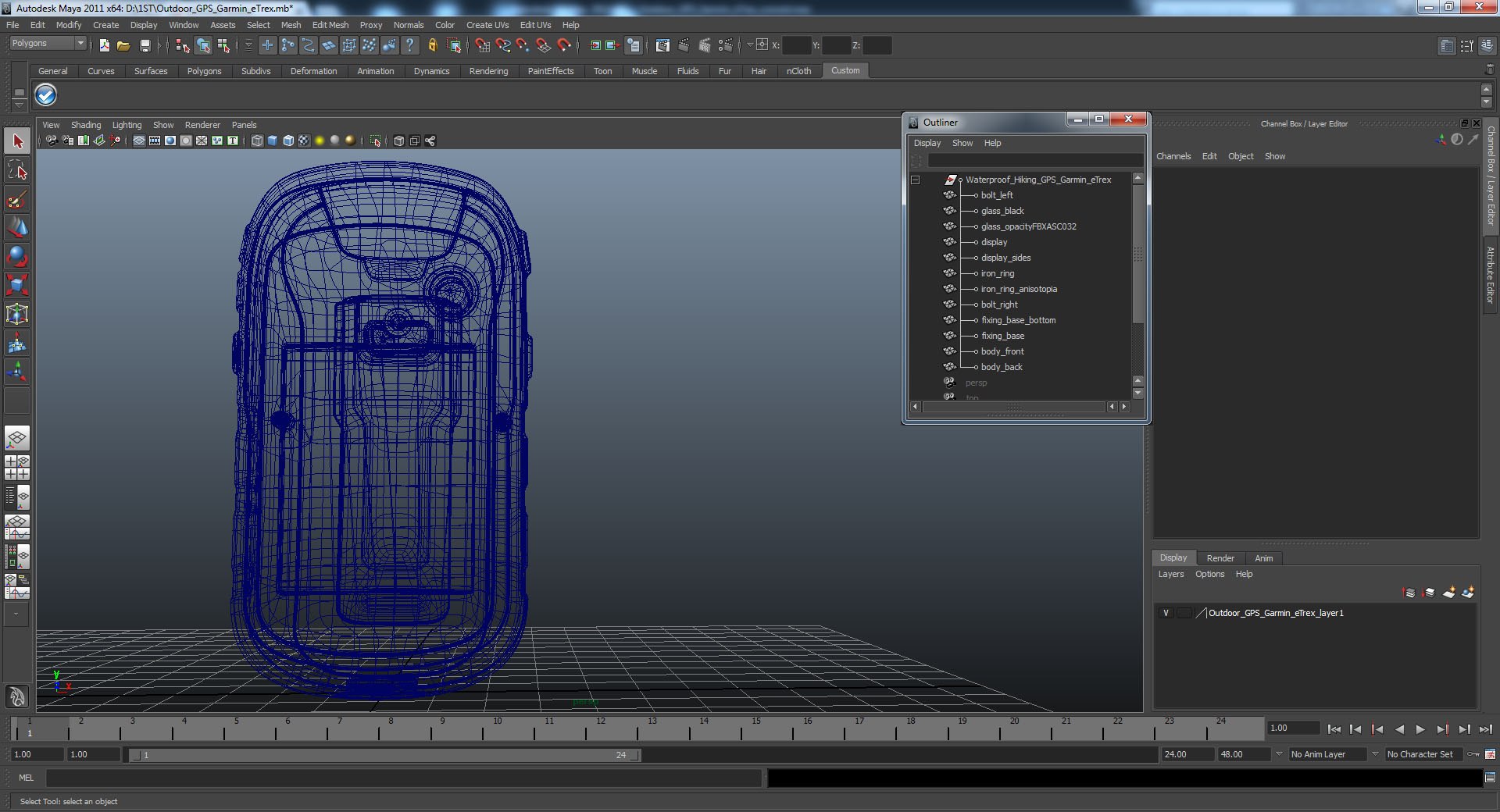Enable the use all lights icon
Screen dimensions: 1500x812
[320, 141]
